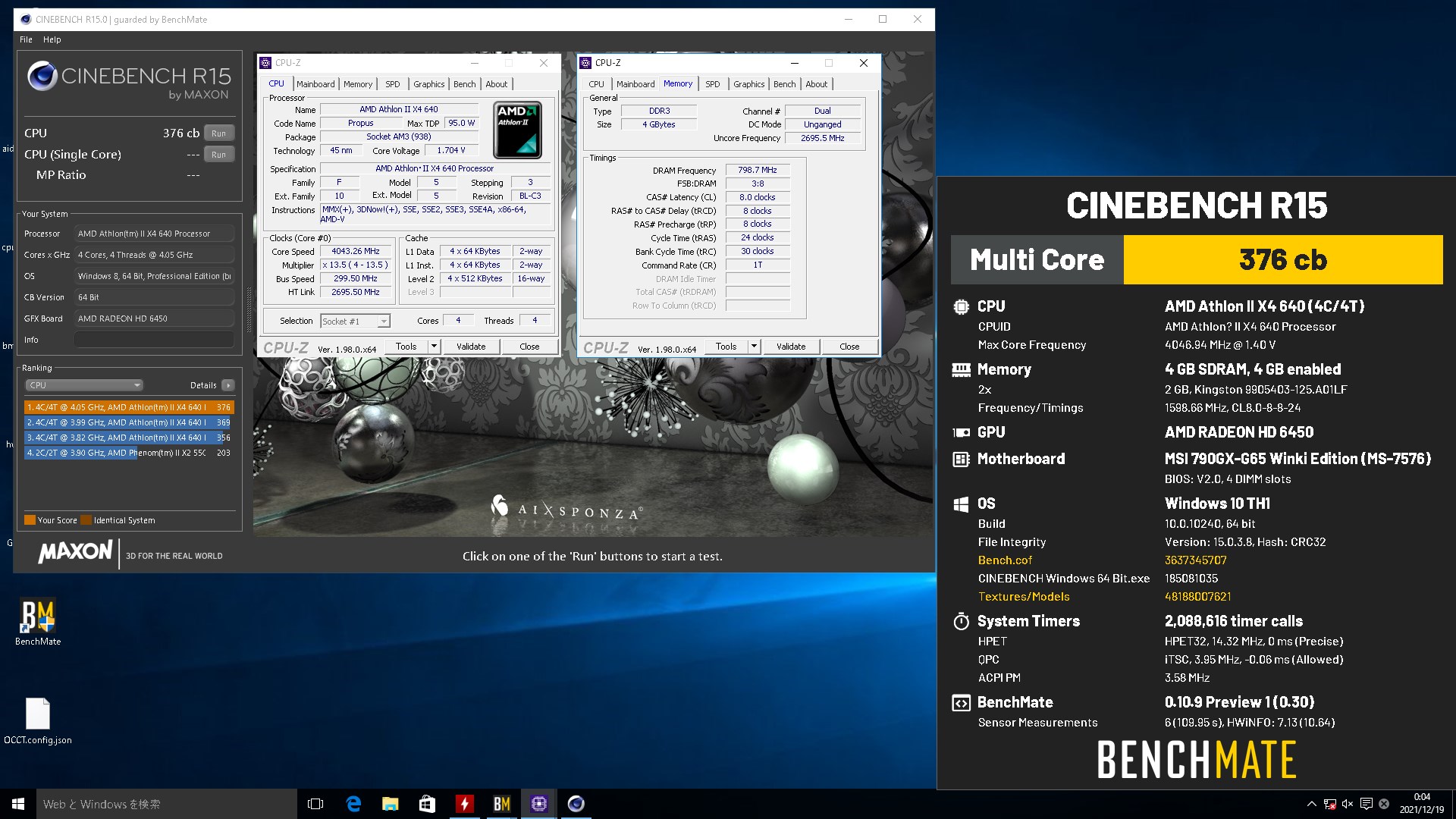Click the DRAM Frequency value 798.7 MHz
Screen dimensions: 1456x819
758,171
